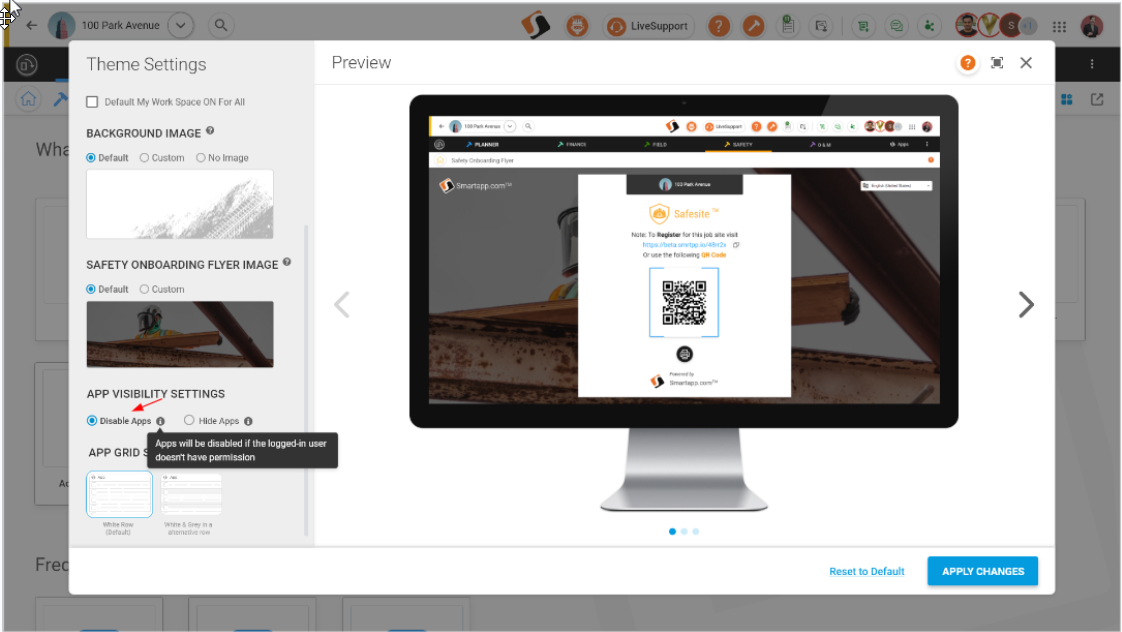Click the Theme Settings panel scrollbar
The height and width of the screenshot is (632, 1122).
[x=306, y=379]
